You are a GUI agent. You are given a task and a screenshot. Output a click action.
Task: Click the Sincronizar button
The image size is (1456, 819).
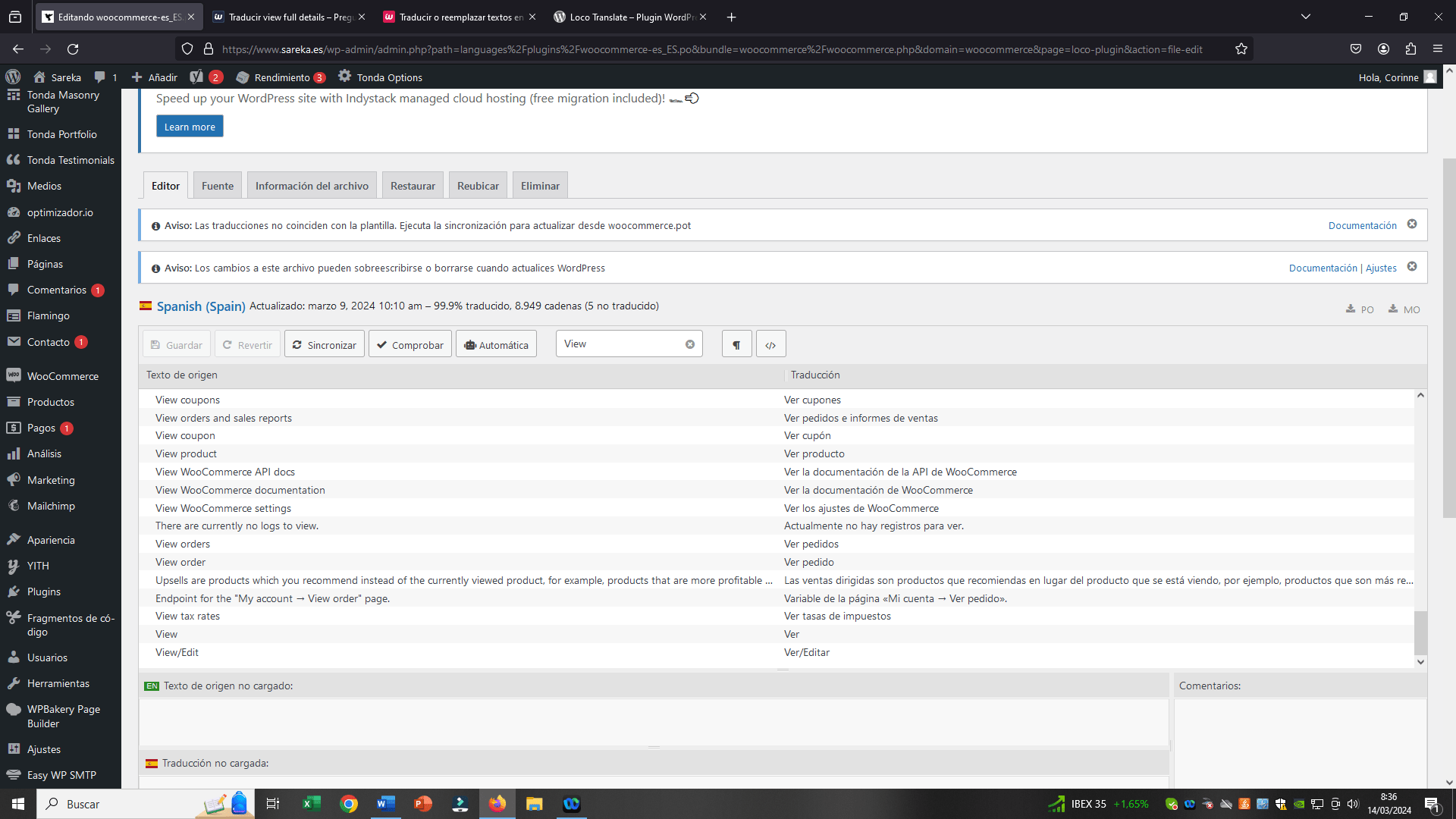point(325,344)
